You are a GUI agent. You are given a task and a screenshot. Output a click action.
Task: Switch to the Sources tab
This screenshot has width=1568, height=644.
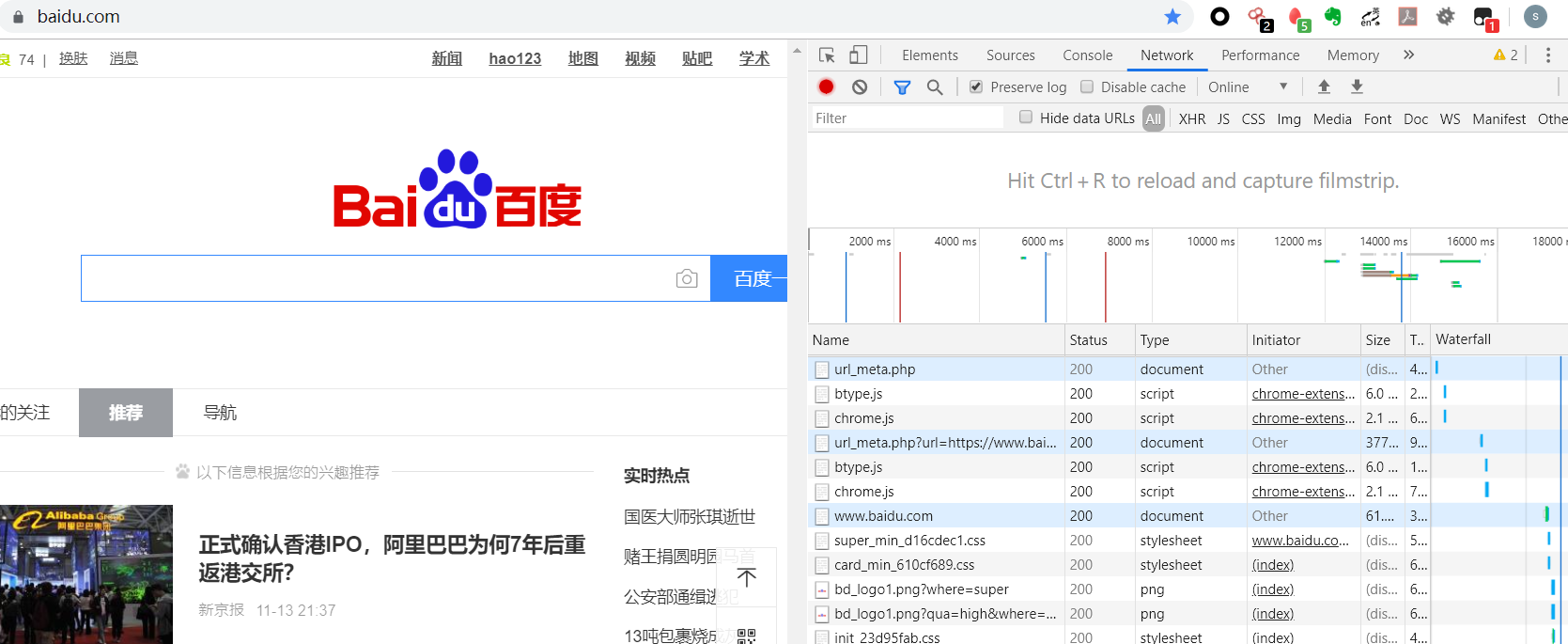click(1011, 55)
